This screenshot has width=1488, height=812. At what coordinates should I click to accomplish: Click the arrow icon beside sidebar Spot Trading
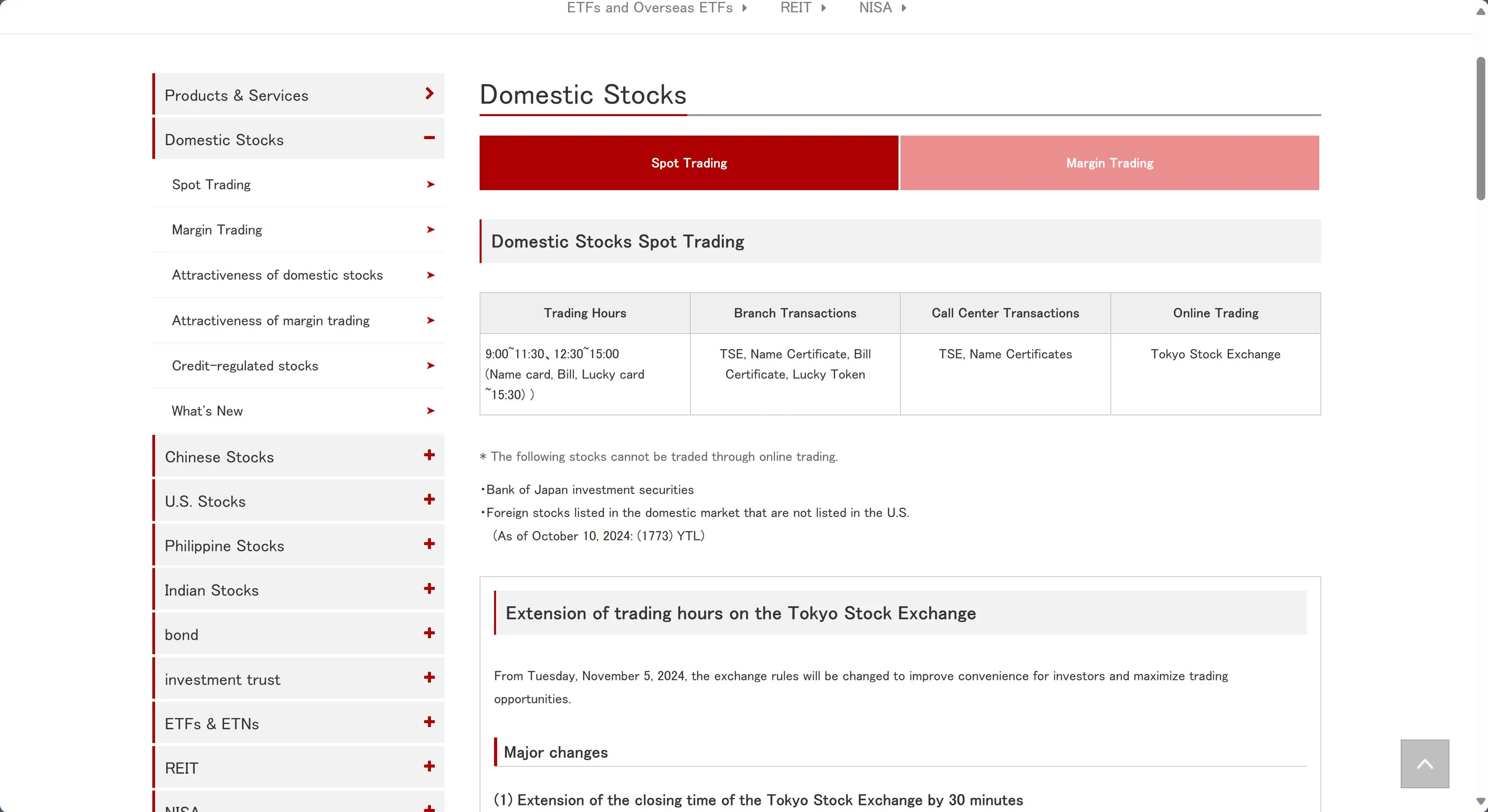click(430, 184)
